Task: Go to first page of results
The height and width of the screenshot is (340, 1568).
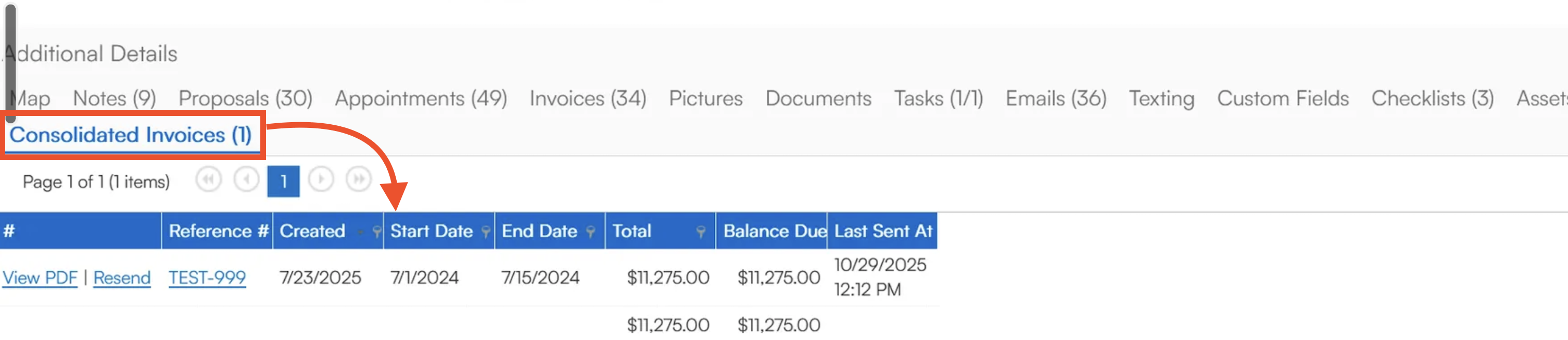Action: 208,180
